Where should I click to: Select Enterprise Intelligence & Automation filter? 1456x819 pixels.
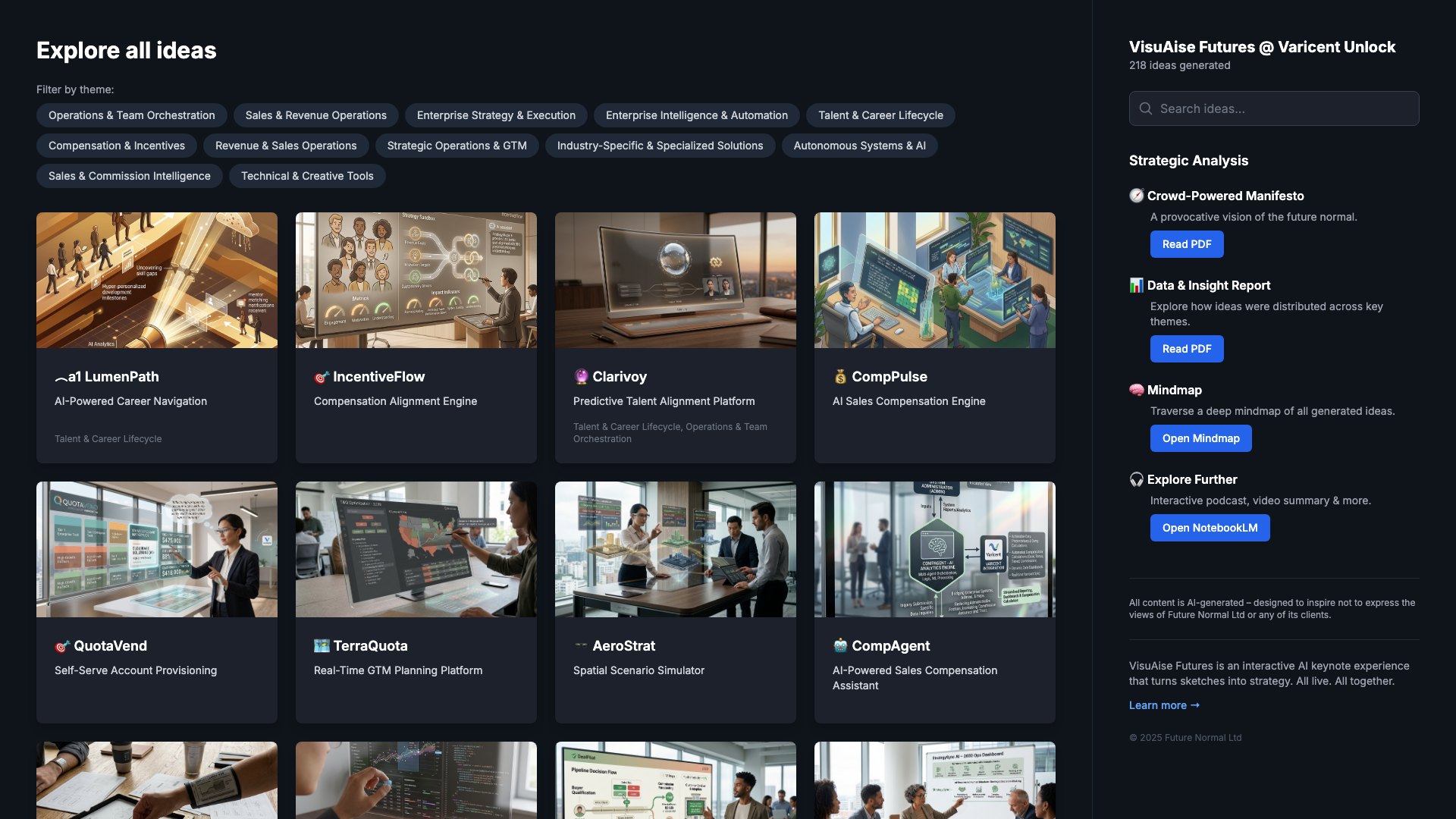[x=697, y=115]
